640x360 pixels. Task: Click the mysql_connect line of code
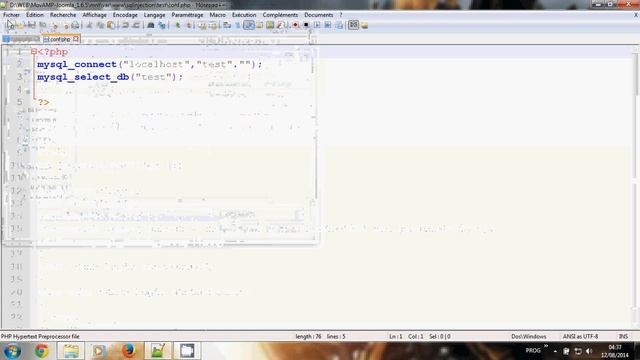coord(149,64)
